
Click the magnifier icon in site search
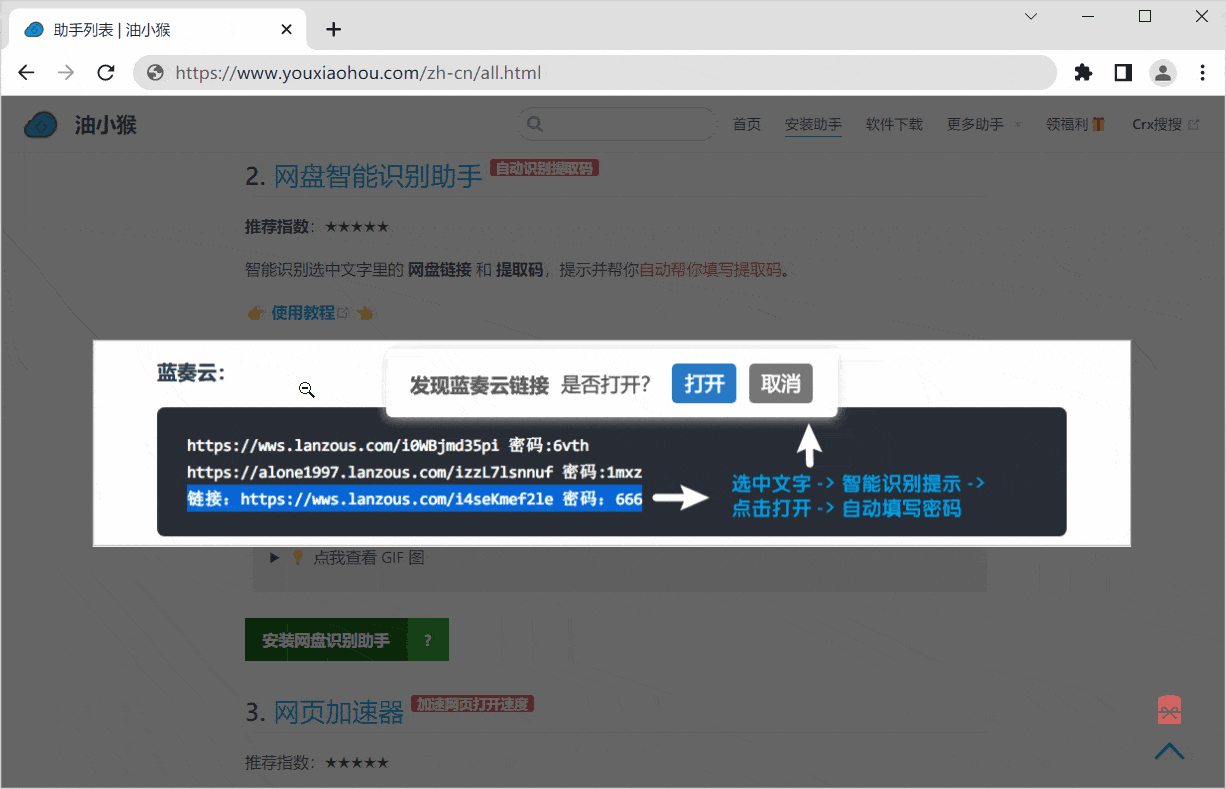click(535, 124)
